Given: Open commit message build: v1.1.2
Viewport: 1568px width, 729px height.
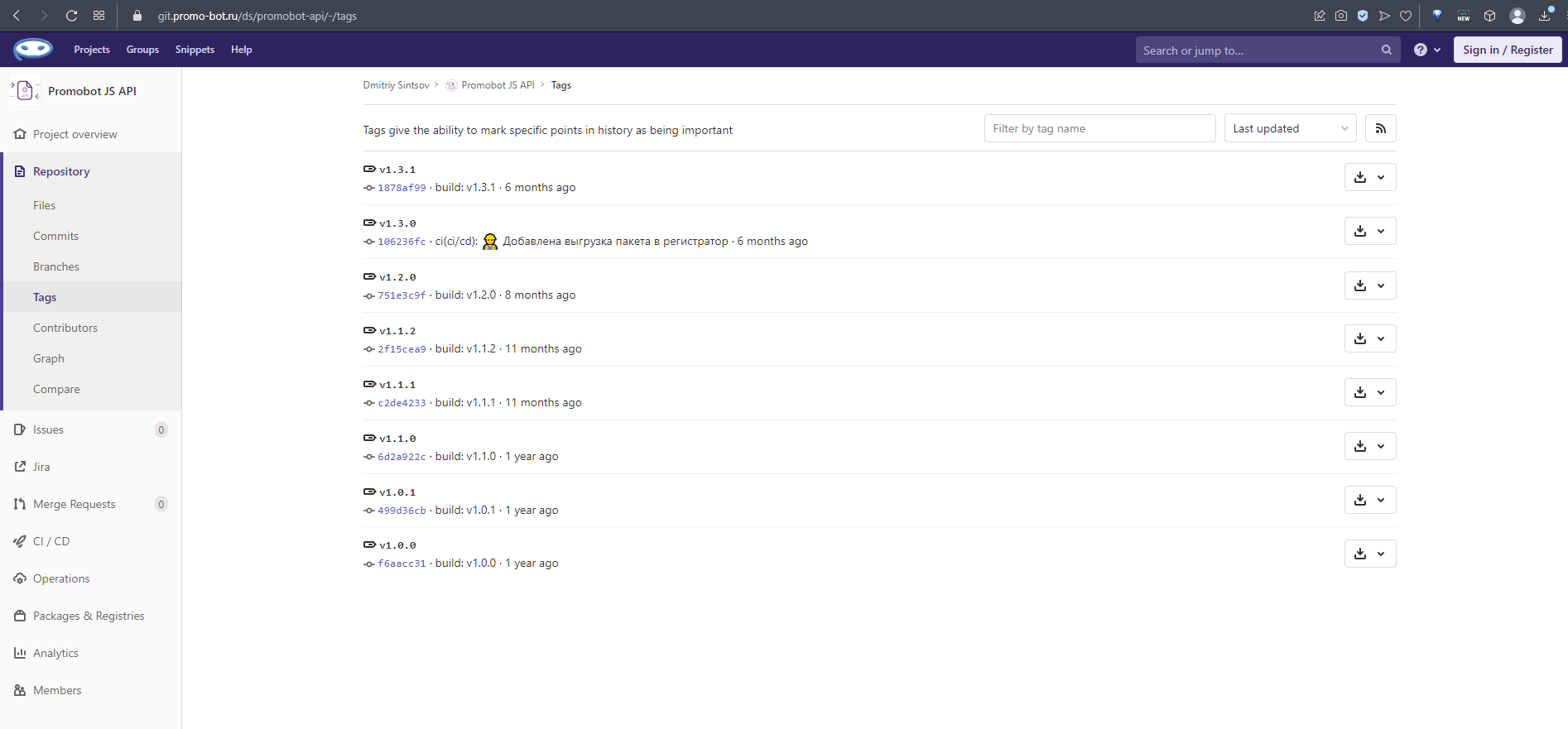Looking at the screenshot, I should [465, 348].
